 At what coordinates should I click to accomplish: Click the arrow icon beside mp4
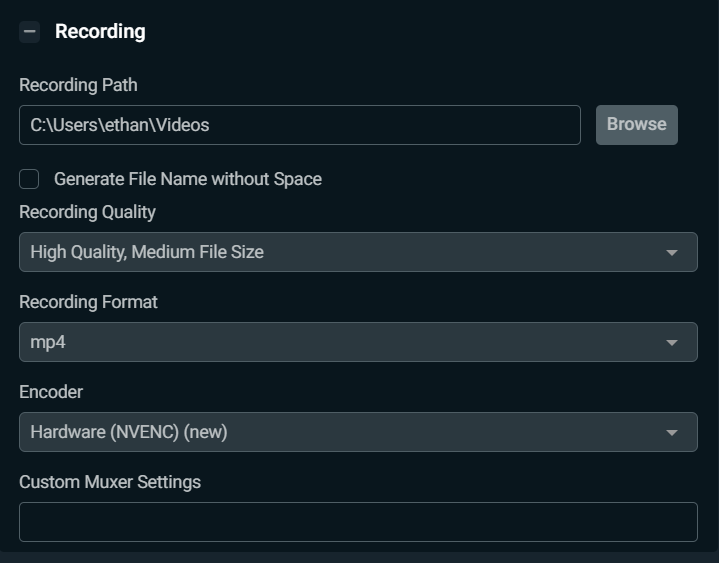click(672, 343)
